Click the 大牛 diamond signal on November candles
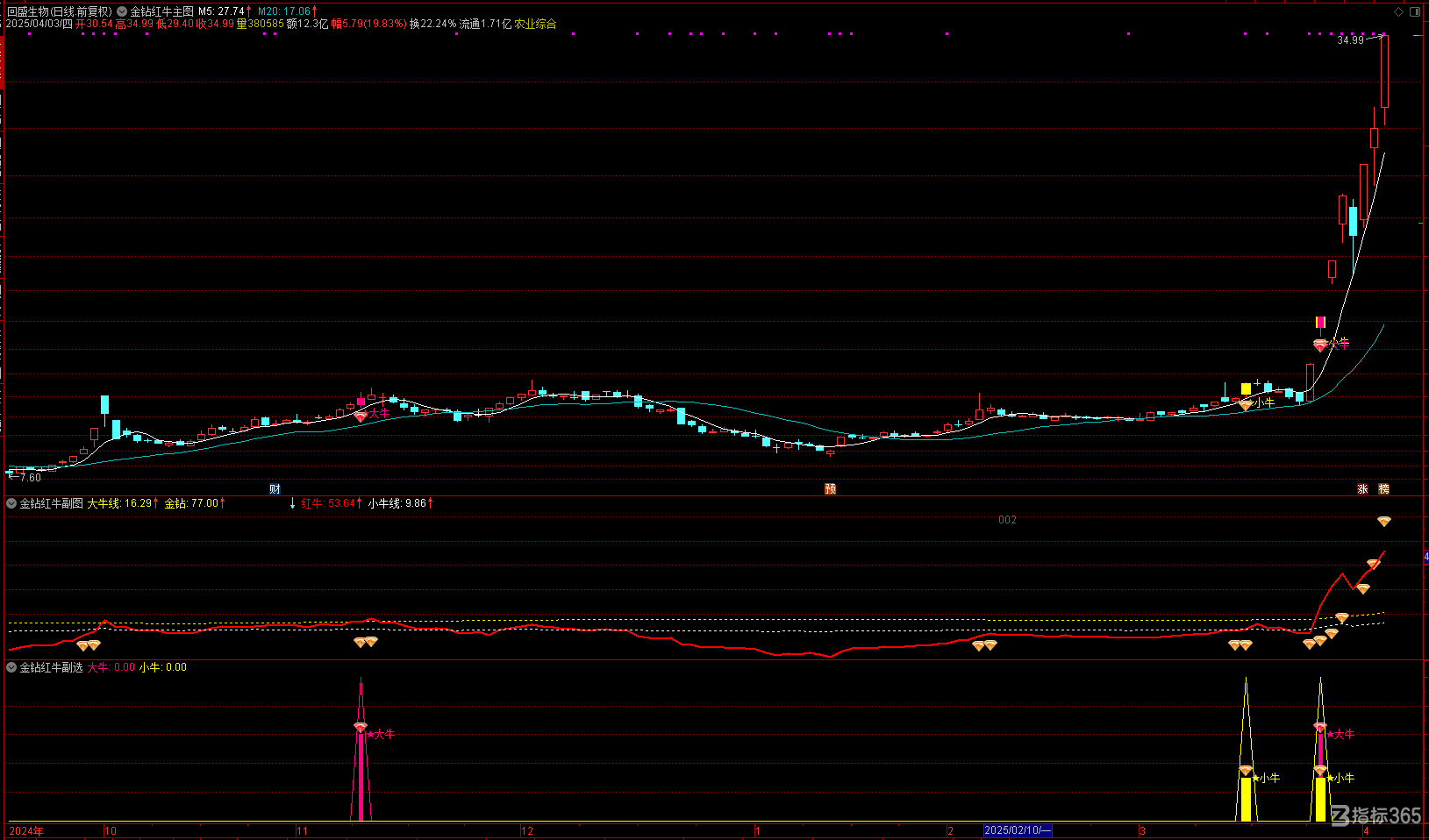 coord(361,416)
